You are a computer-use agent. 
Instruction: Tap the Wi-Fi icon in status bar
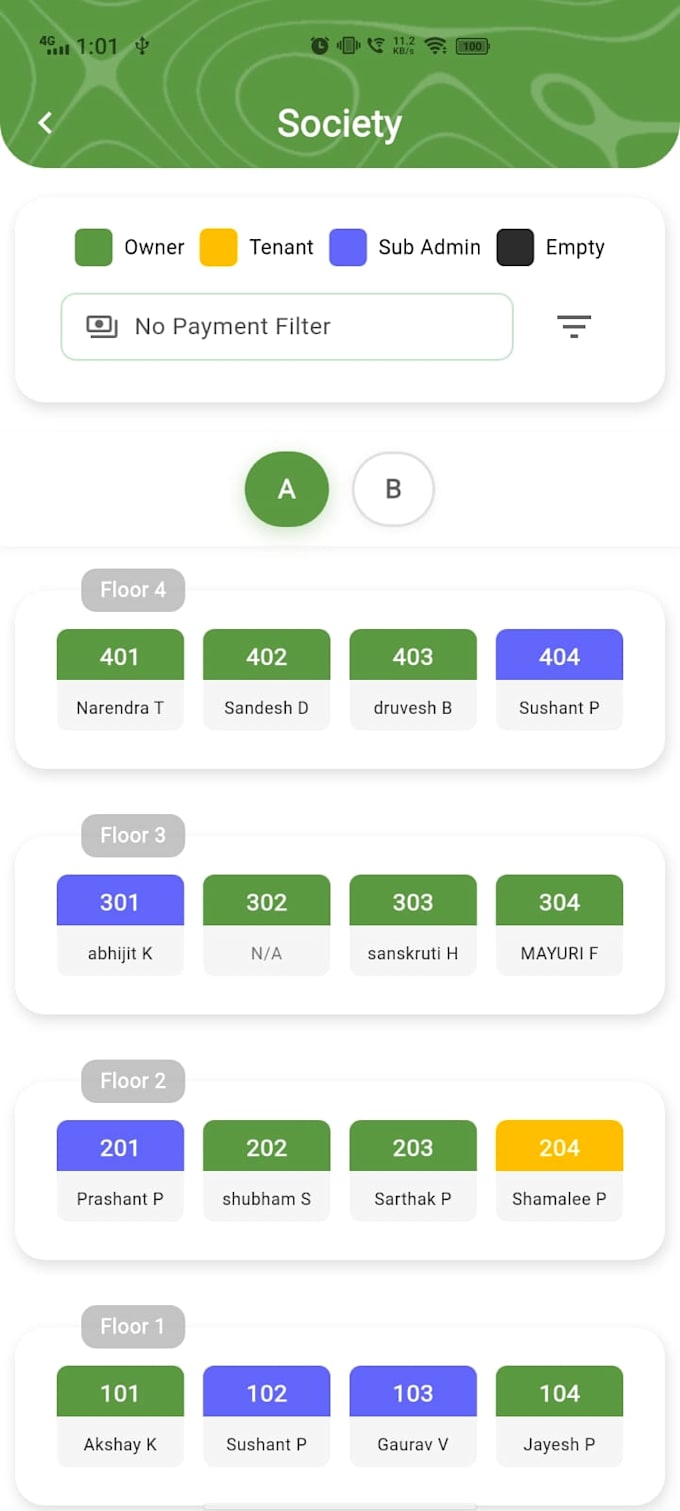(x=435, y=45)
